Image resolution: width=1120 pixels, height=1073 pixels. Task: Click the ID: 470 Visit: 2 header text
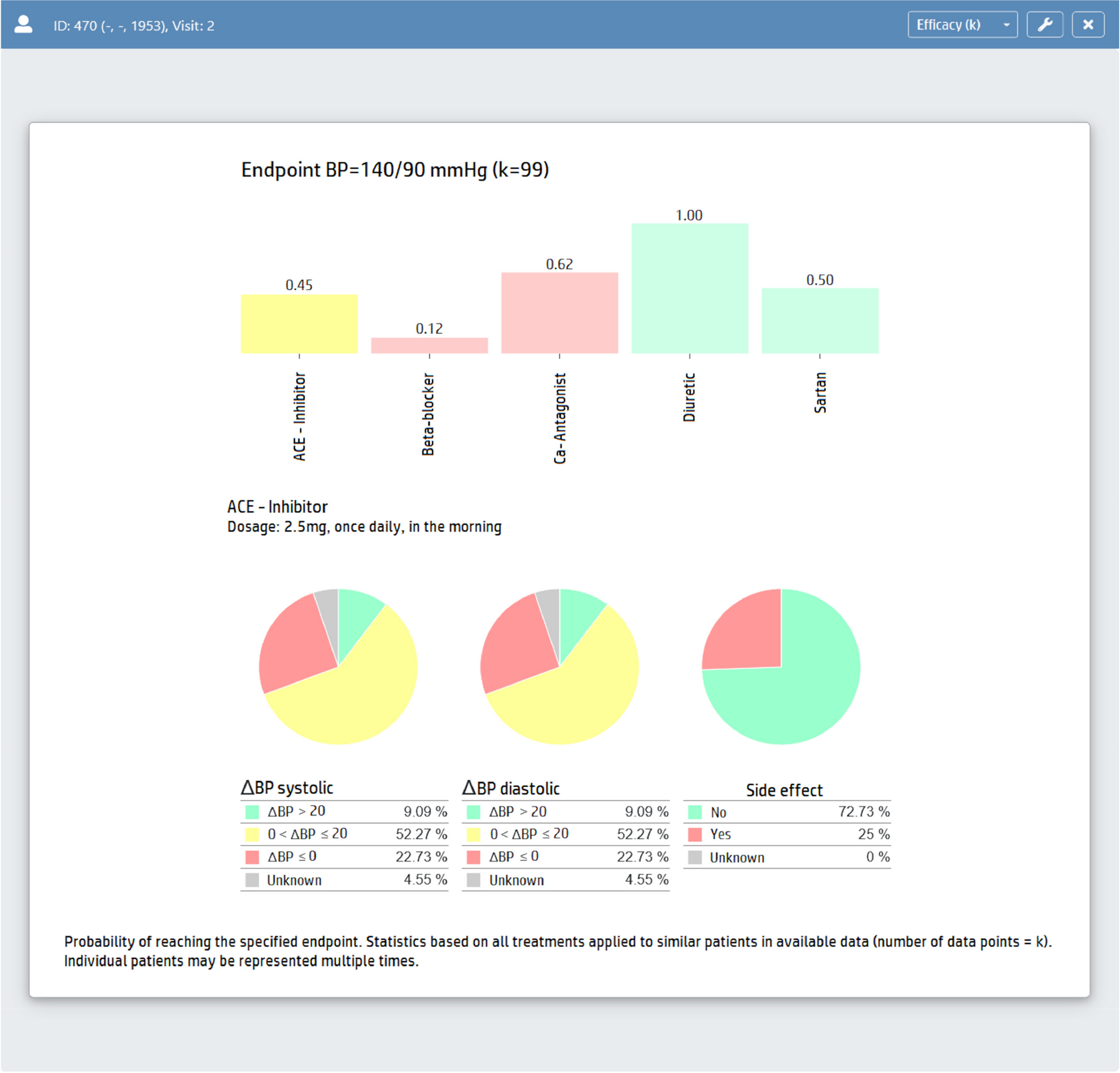[134, 25]
